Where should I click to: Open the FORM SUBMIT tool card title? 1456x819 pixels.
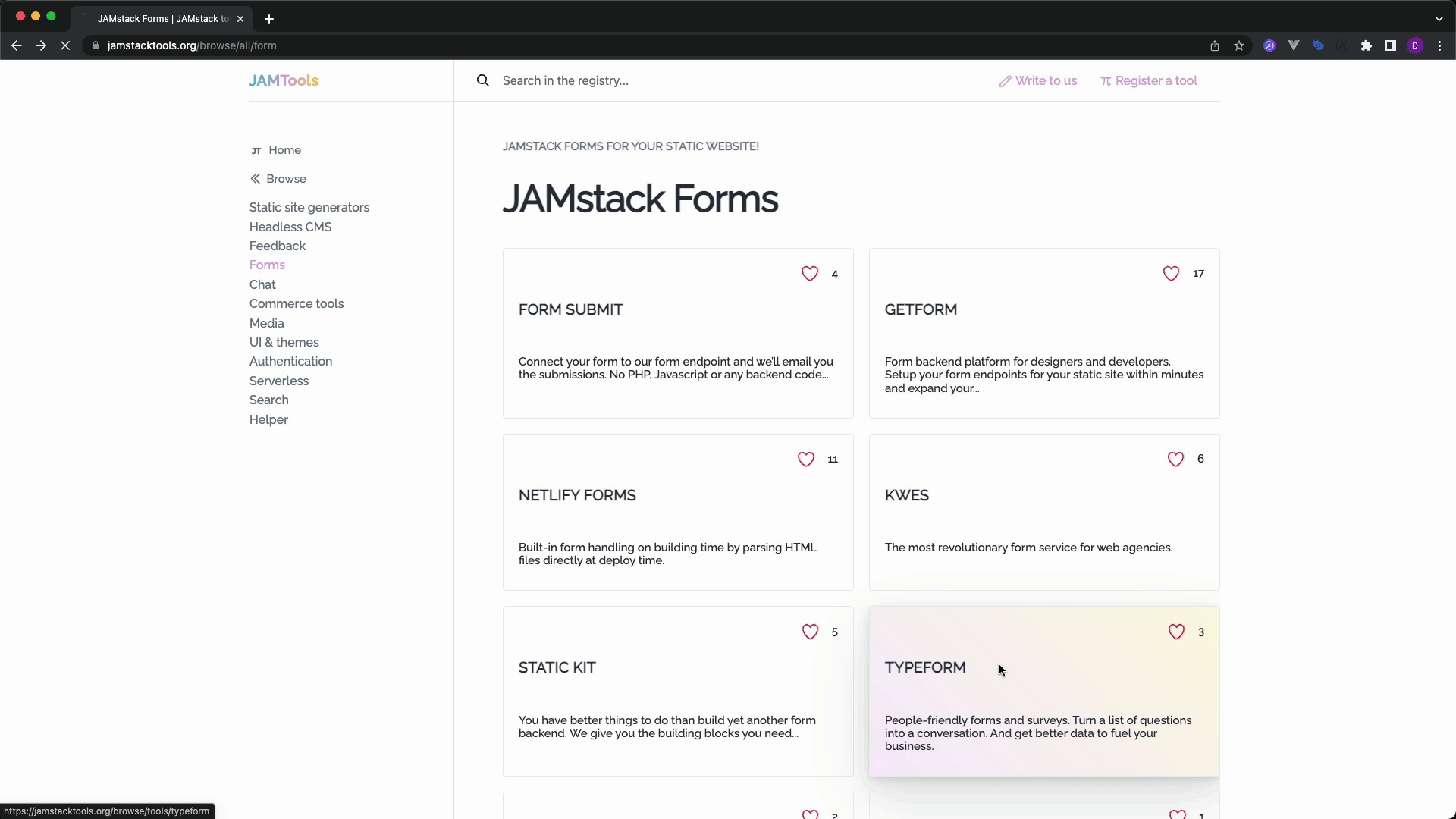[x=570, y=309]
